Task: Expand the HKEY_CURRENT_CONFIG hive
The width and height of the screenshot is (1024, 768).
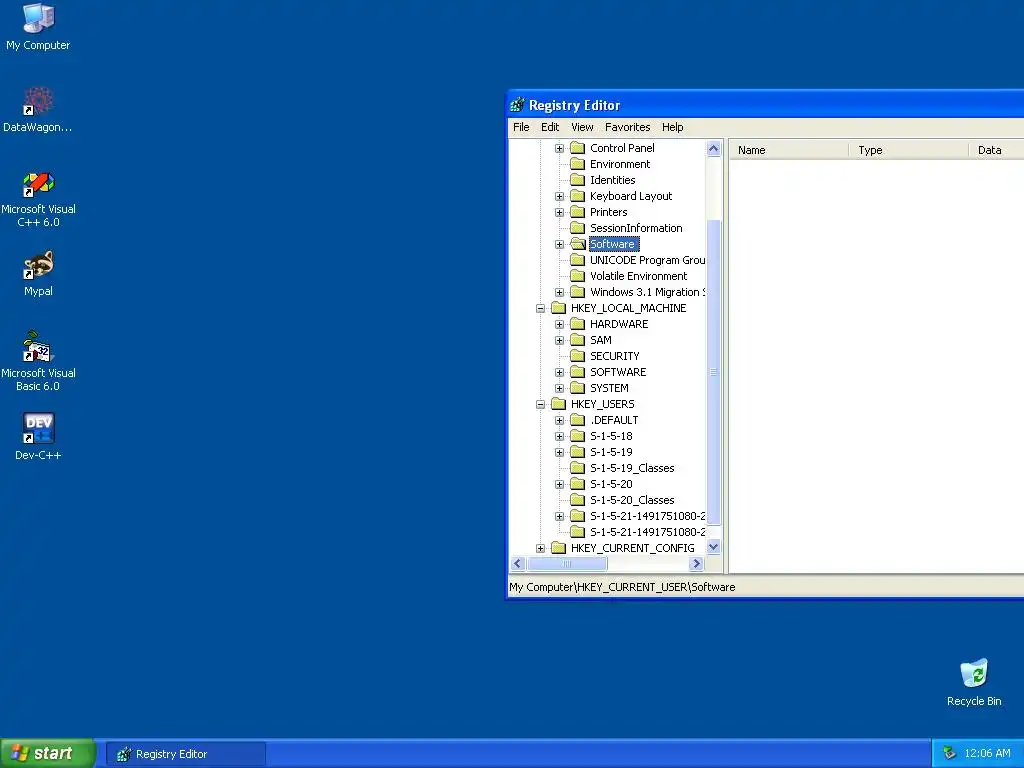Action: coord(541,549)
